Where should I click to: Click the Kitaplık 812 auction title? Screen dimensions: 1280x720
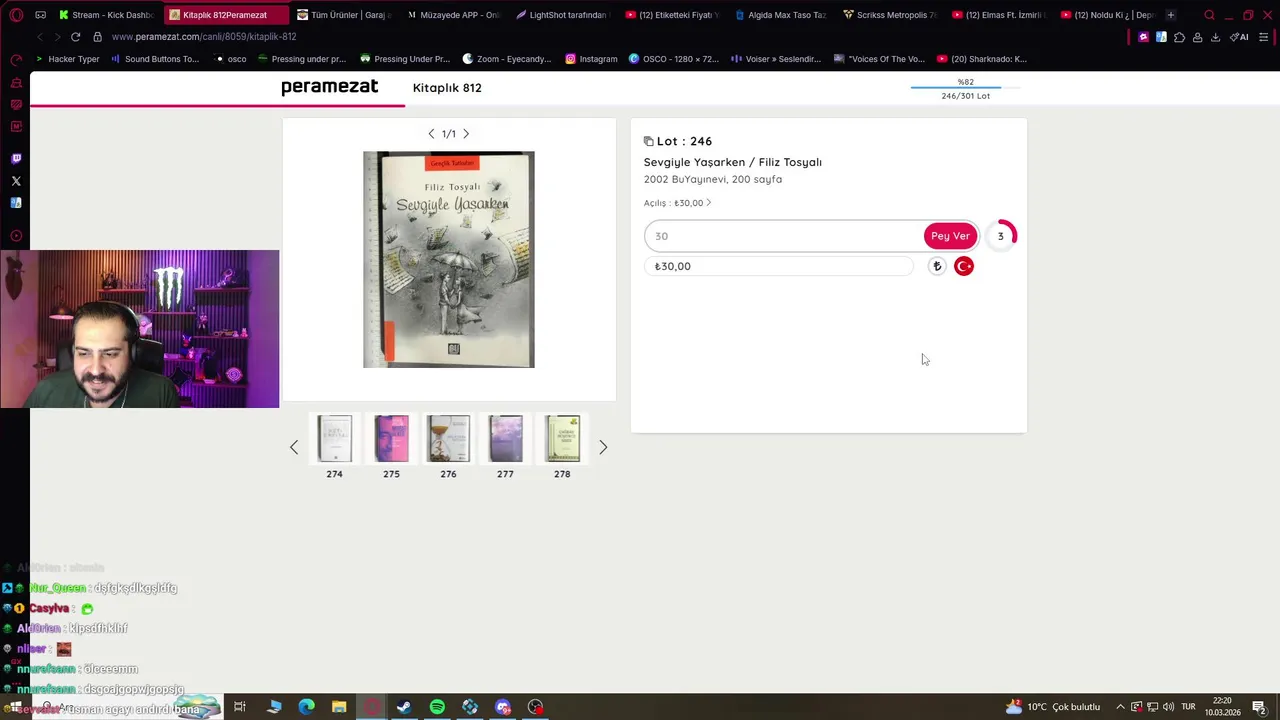click(x=447, y=88)
